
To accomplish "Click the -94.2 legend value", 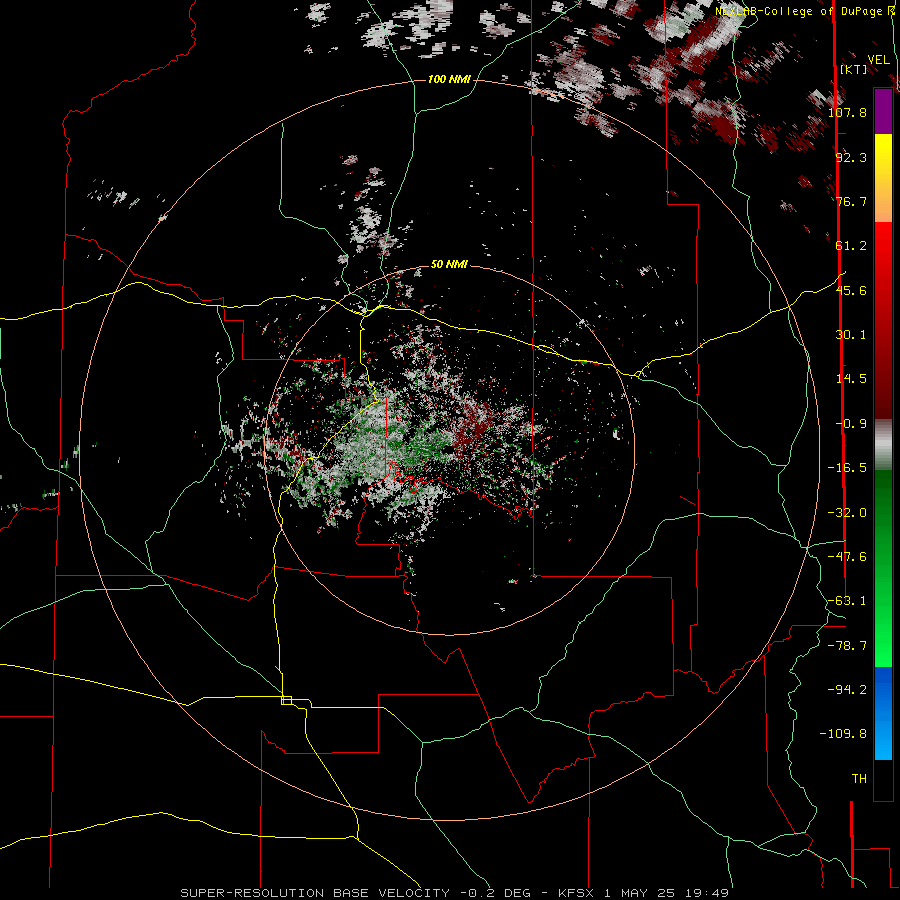I will click(847, 689).
